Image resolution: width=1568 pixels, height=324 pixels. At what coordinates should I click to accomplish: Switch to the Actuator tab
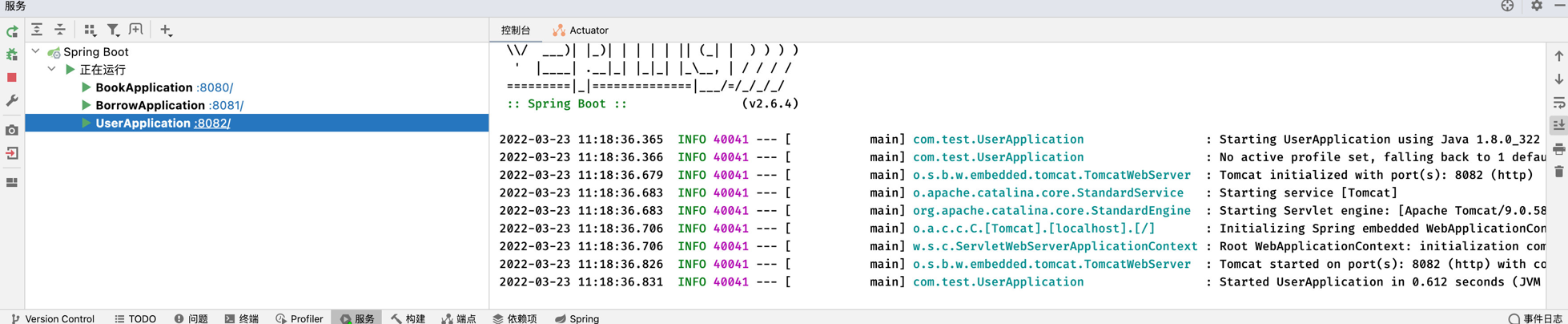click(x=581, y=30)
